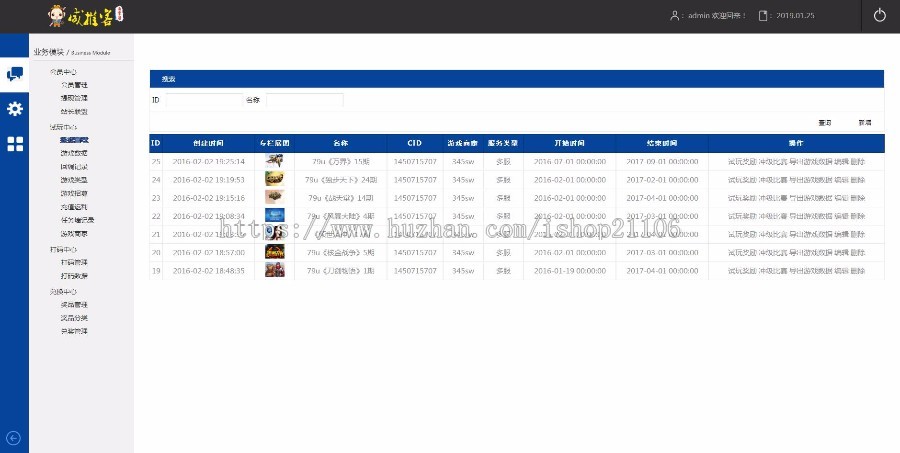Click 导出游戏数据 link in row ID 23
Screen dimensions: 900x453
pos(810,198)
